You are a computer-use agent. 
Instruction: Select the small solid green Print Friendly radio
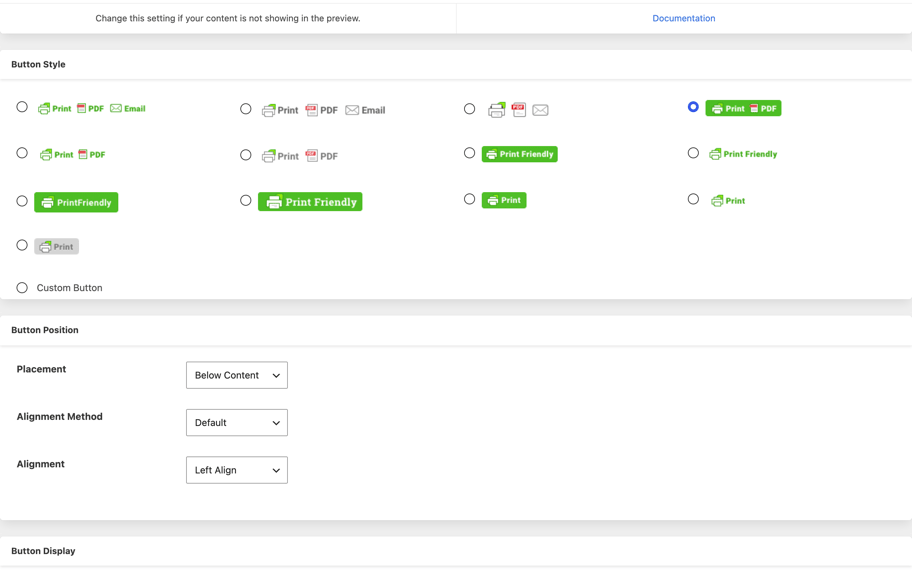(x=469, y=153)
